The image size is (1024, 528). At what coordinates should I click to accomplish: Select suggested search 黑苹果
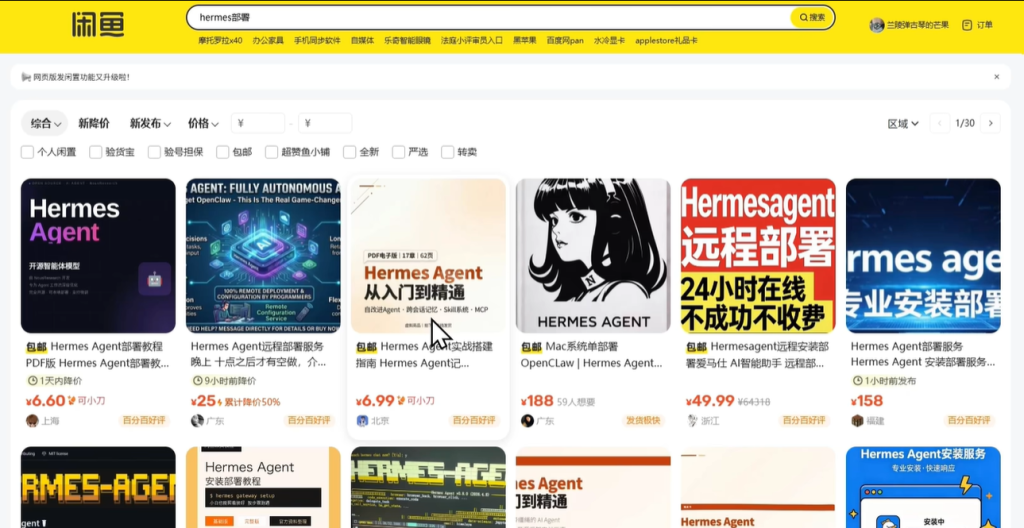click(x=524, y=41)
